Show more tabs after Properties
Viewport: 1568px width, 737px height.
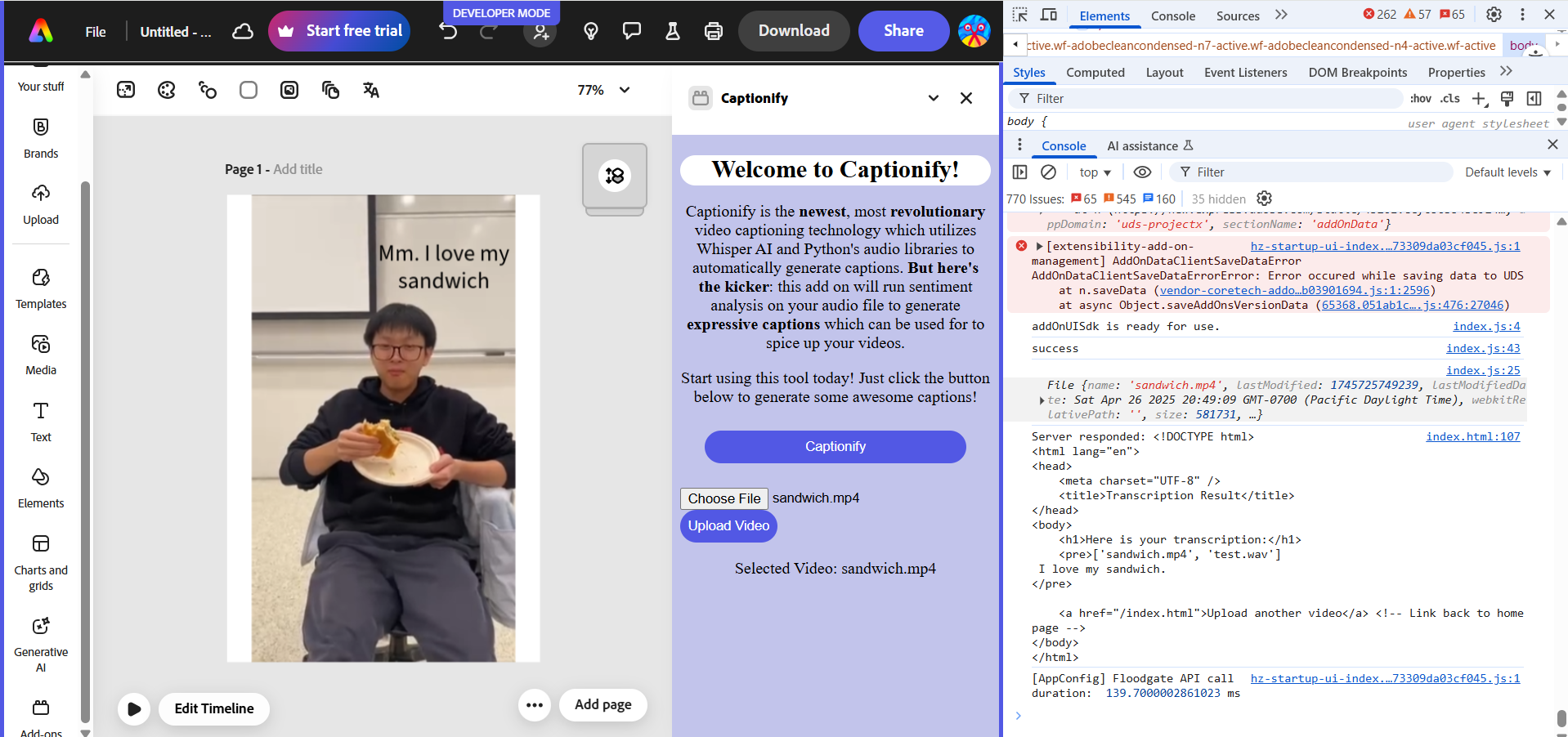[1506, 72]
